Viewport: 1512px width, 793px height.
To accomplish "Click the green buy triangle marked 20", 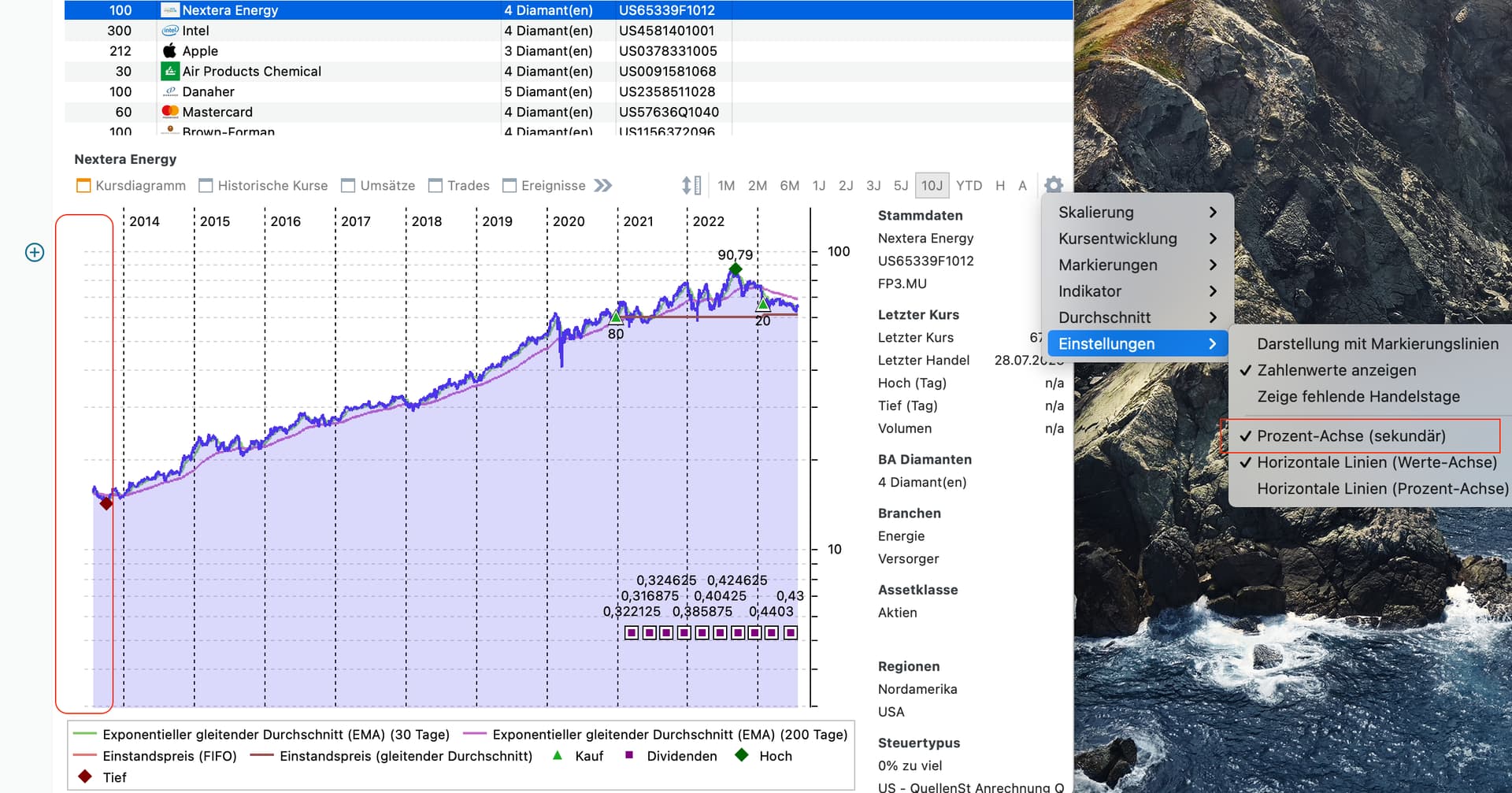I will (x=762, y=304).
